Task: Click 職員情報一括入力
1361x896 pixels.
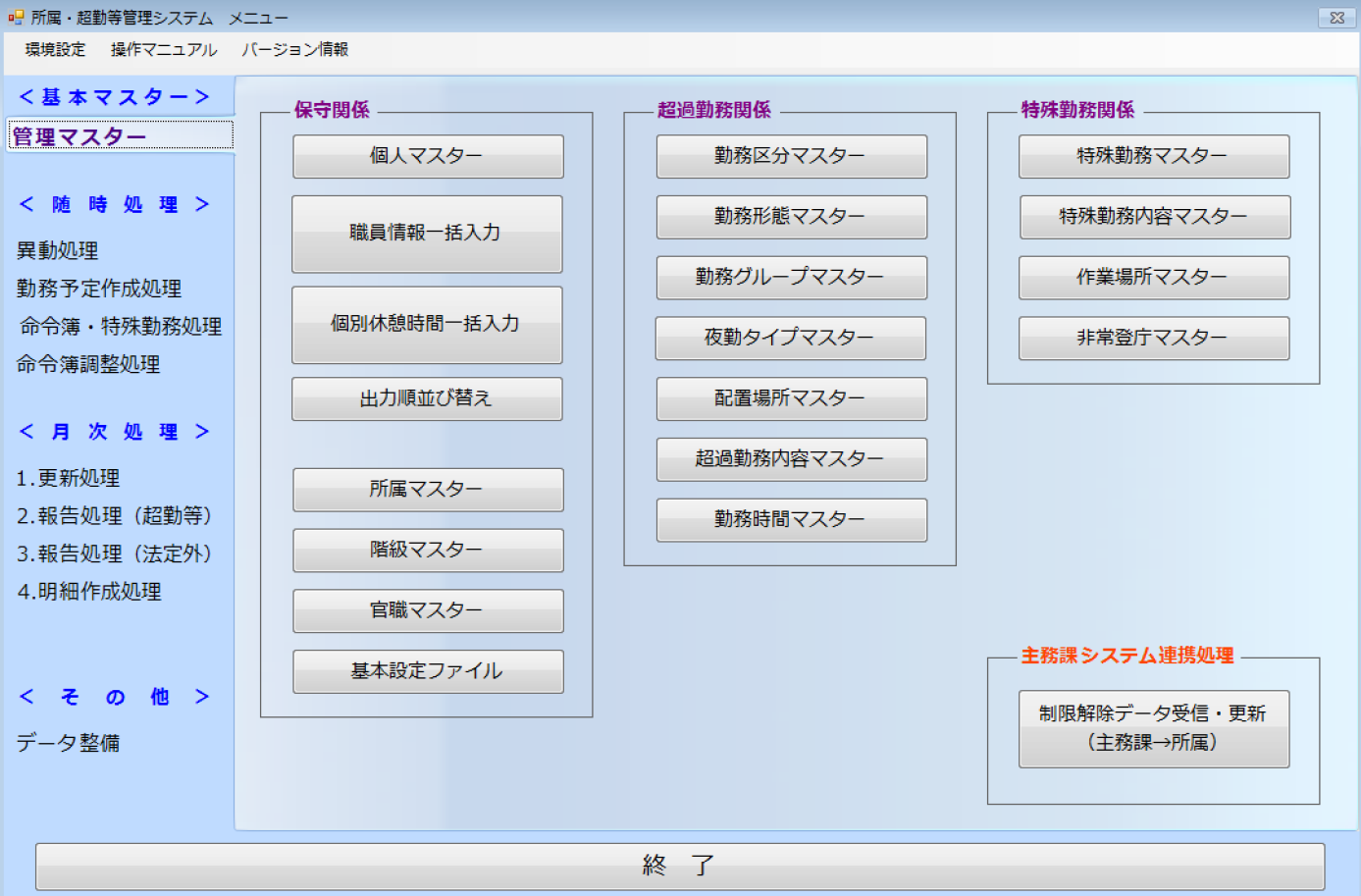Action: (x=428, y=234)
